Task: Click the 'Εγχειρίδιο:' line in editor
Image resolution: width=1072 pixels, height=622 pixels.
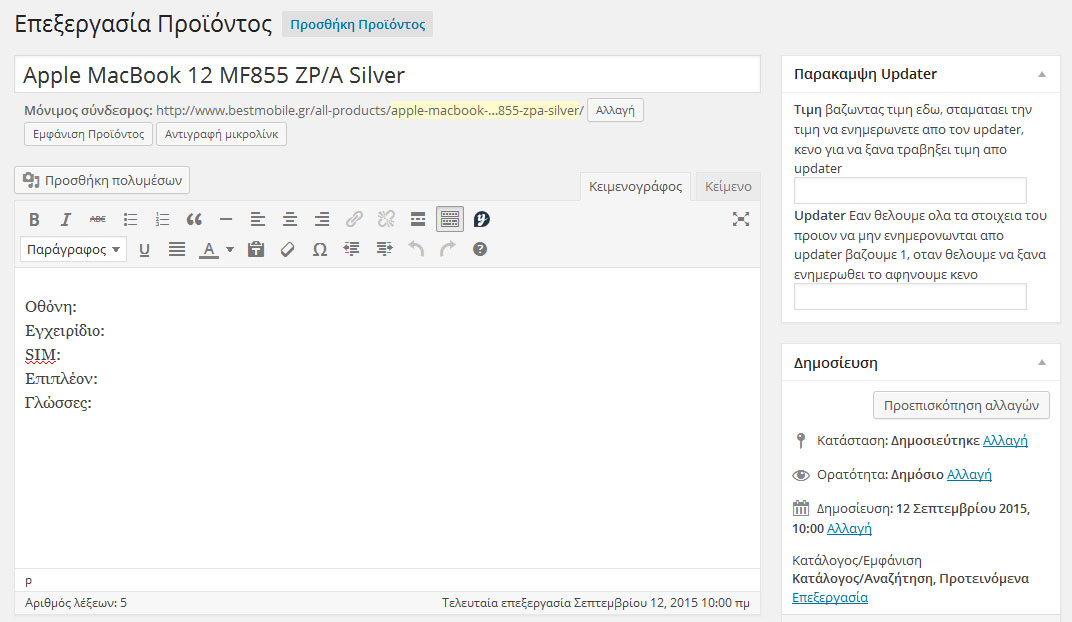Action: 65,331
